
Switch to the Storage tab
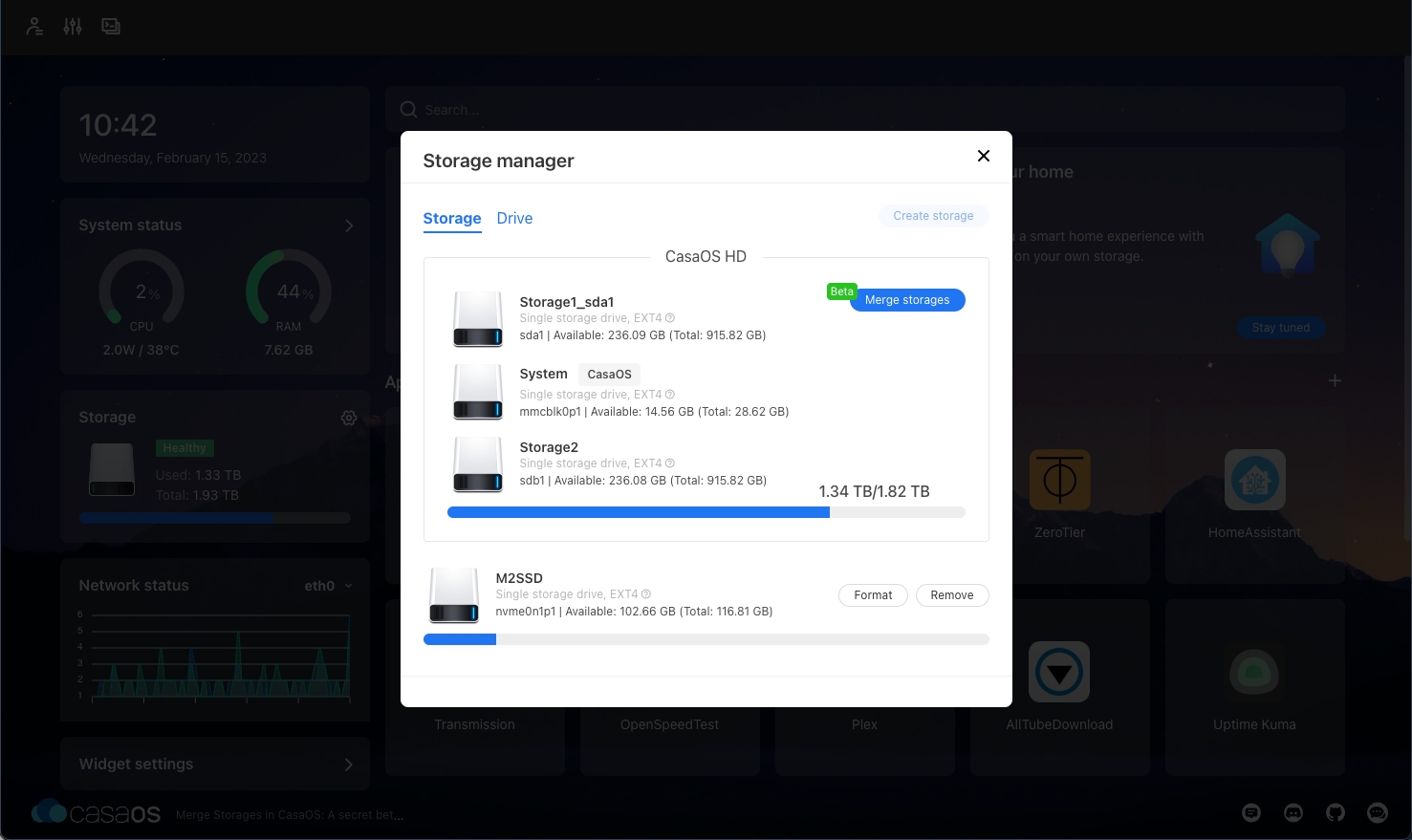[x=452, y=219]
